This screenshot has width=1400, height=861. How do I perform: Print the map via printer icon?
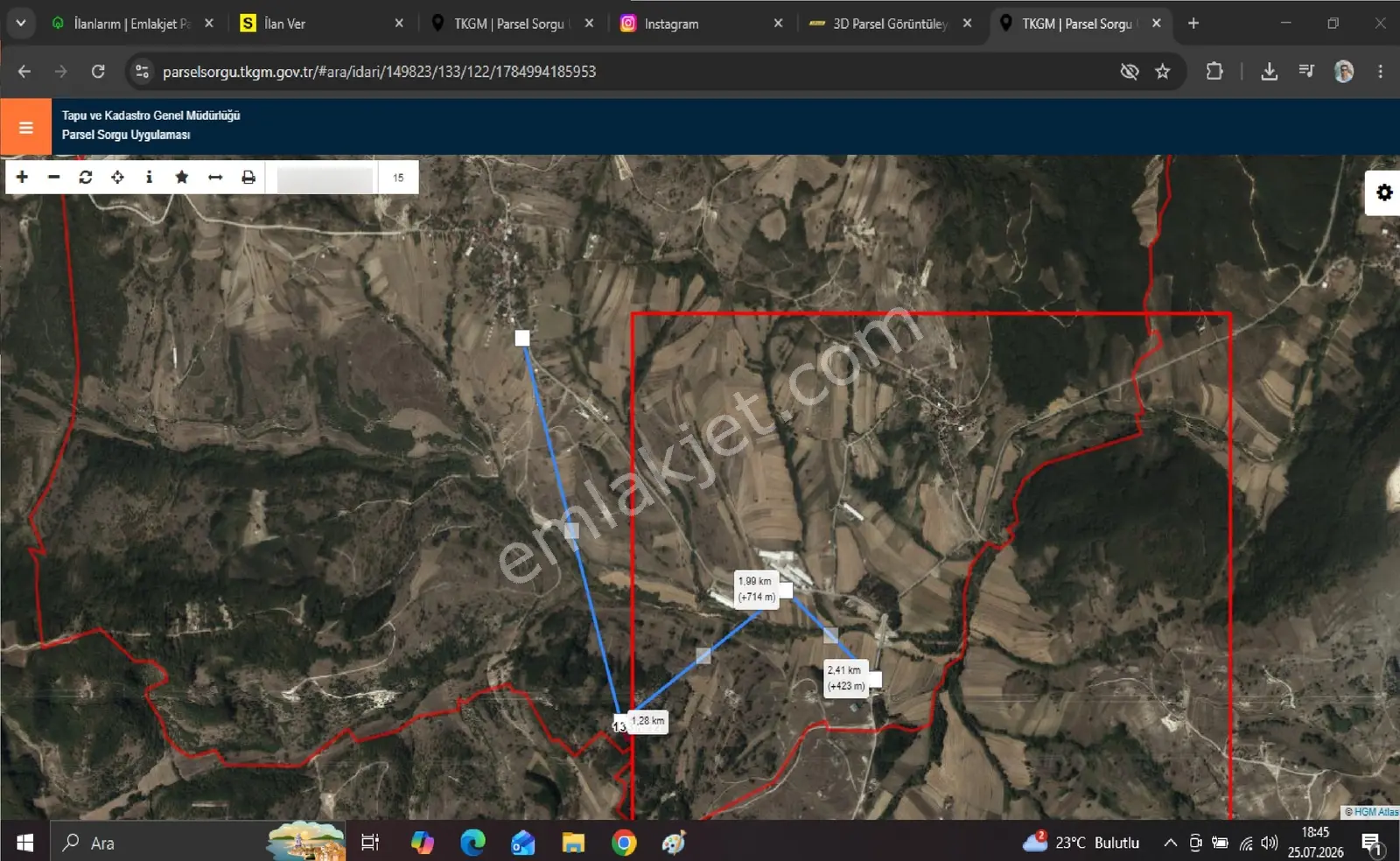[248, 178]
